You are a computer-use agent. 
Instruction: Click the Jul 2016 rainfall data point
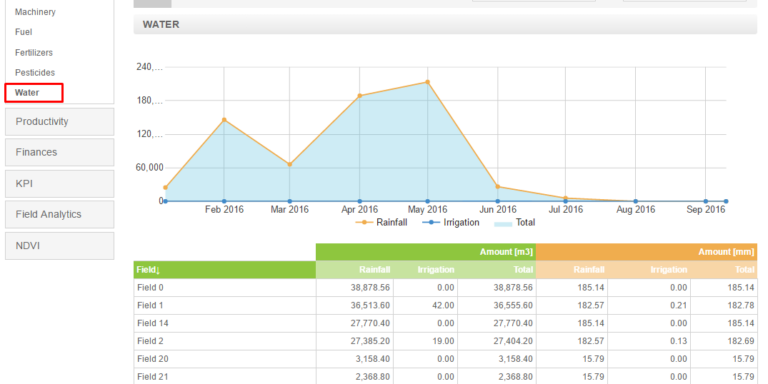pos(565,198)
